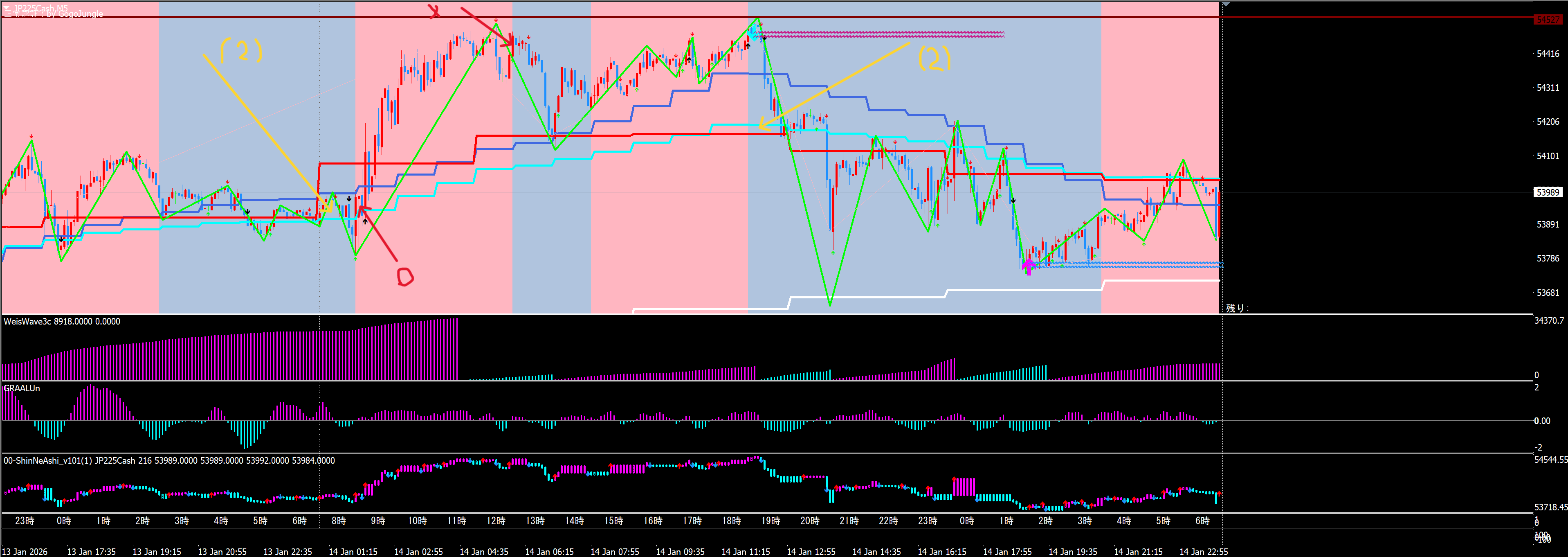This screenshot has height=557, width=1568.
Task: Click the current price label 53989
Action: [1547, 192]
